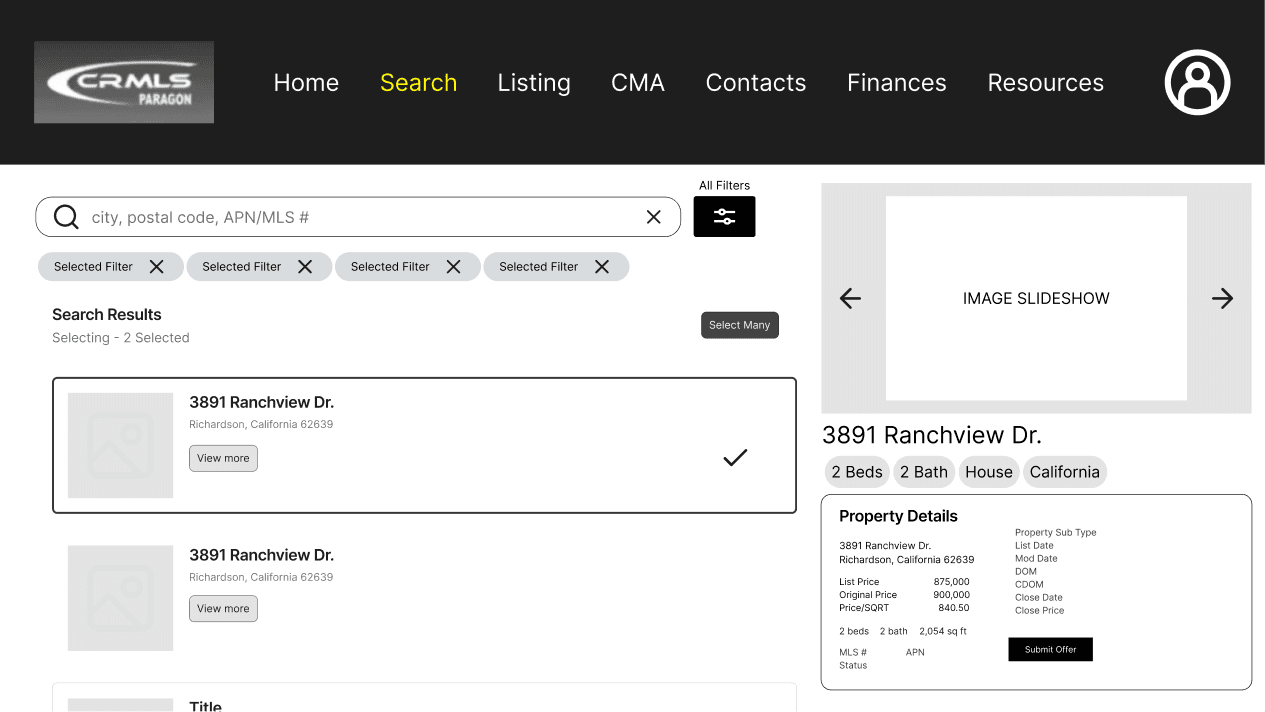Open the Listing menu
Screen dimensions: 1265x712
(534, 83)
